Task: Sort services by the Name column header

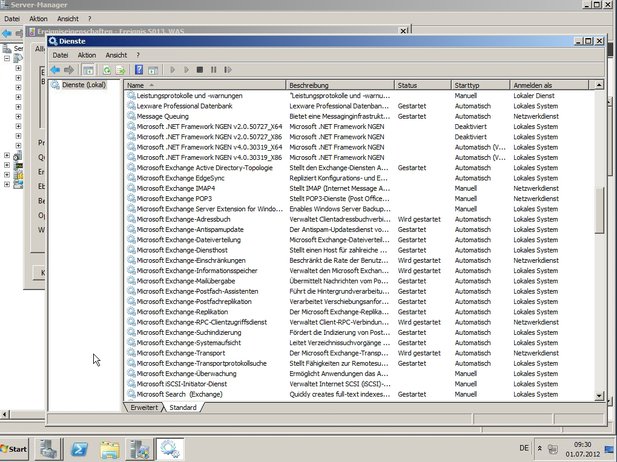Action: (x=205, y=85)
